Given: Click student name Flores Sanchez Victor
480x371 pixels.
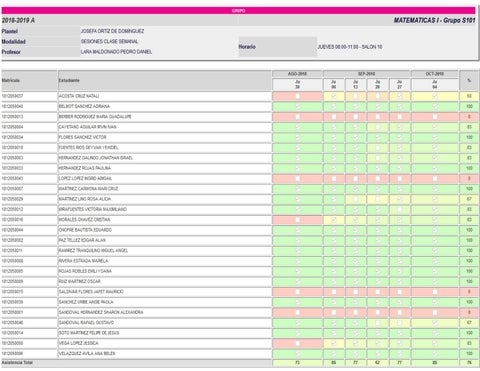Looking at the screenshot, I should point(82,137).
